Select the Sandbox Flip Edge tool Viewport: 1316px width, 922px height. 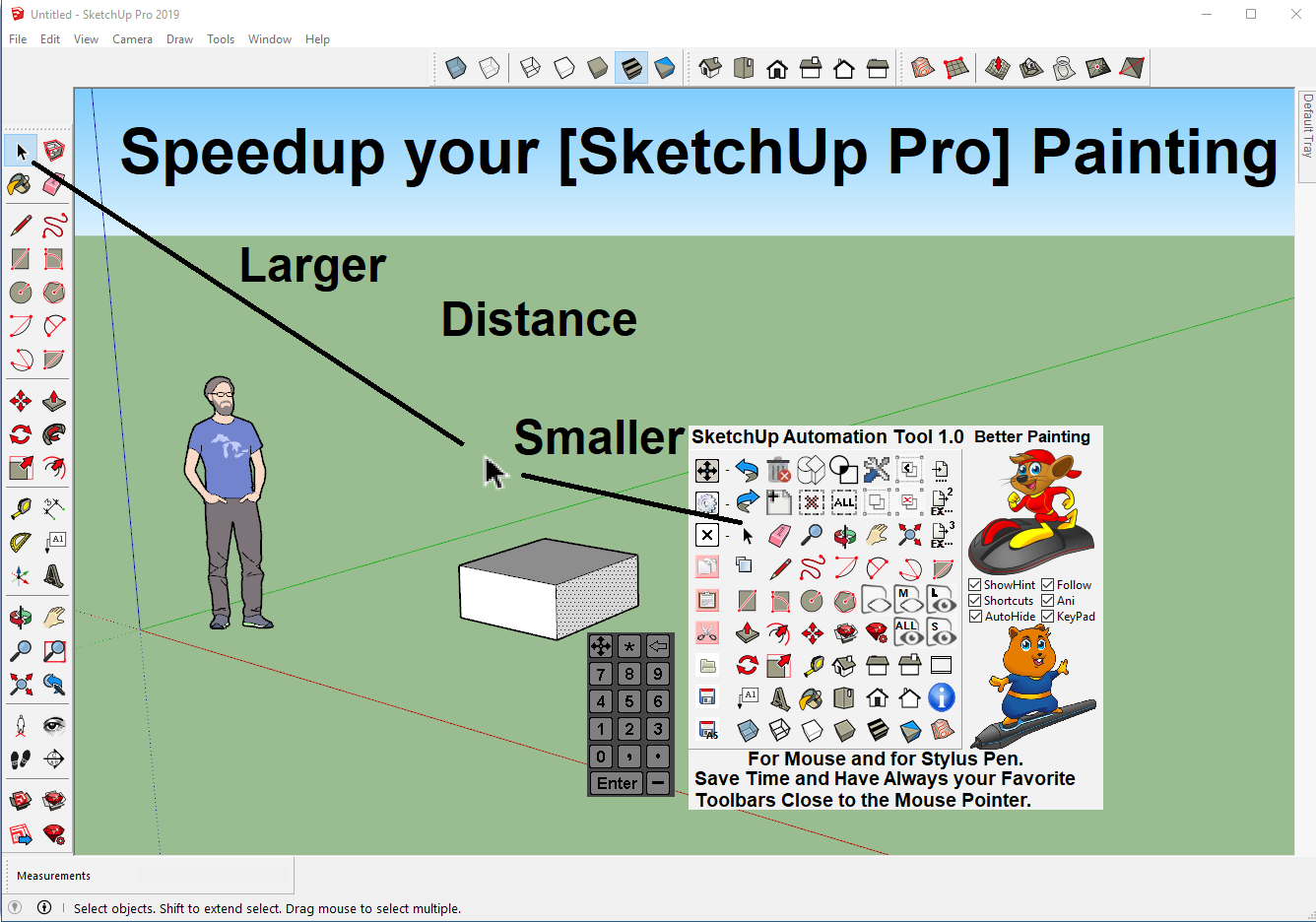tap(1132, 68)
